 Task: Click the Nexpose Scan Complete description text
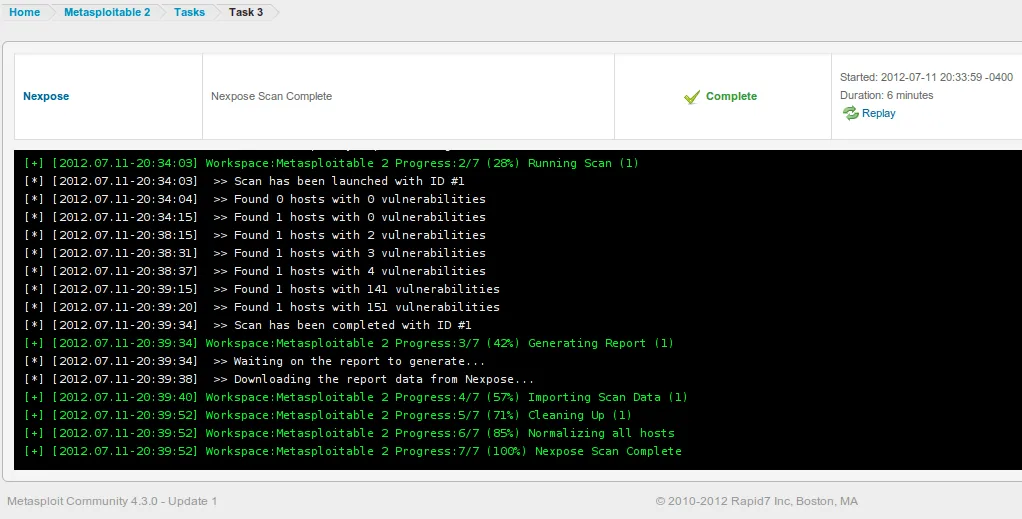271,97
